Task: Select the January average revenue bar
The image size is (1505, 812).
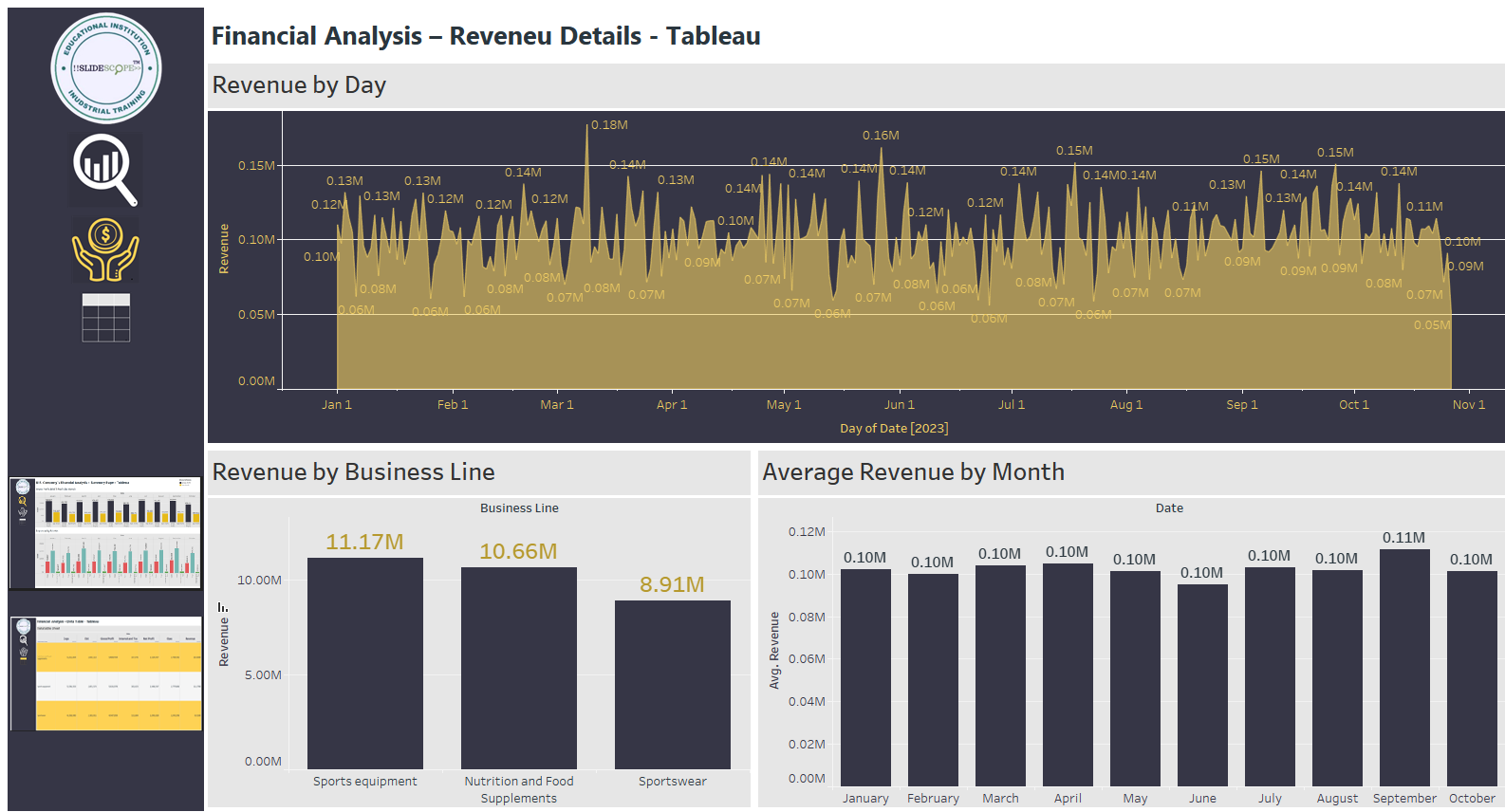Action: click(865, 677)
